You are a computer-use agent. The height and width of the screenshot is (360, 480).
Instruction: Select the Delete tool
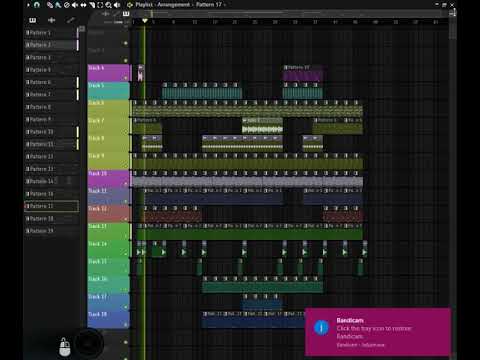pyautogui.click(x=67, y=5)
